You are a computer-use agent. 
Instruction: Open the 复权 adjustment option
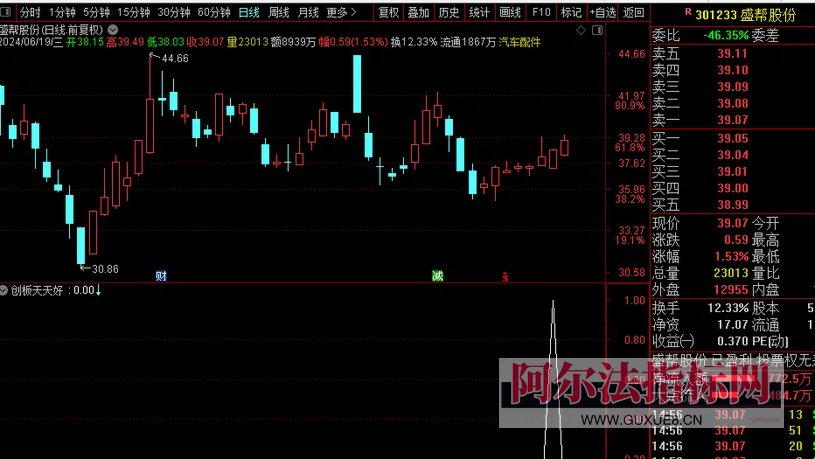[389, 12]
